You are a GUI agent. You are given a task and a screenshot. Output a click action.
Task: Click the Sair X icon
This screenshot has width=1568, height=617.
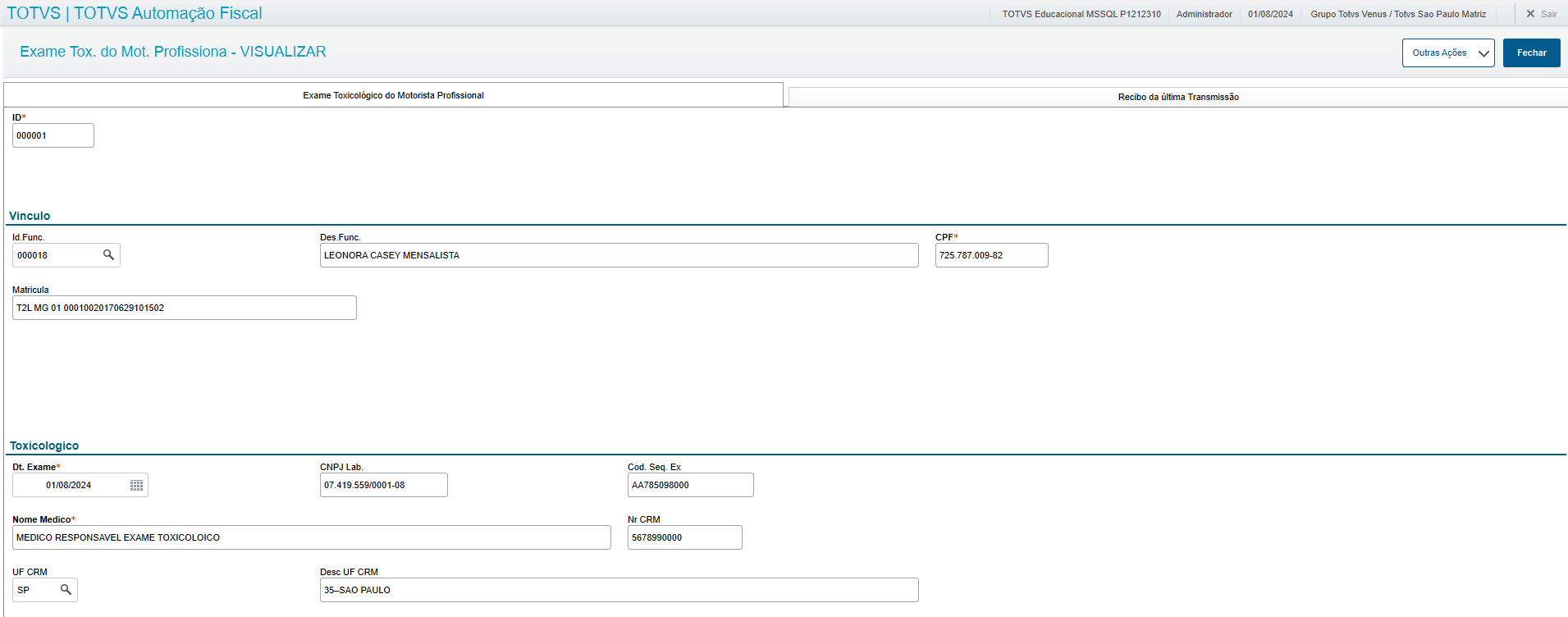click(1530, 14)
